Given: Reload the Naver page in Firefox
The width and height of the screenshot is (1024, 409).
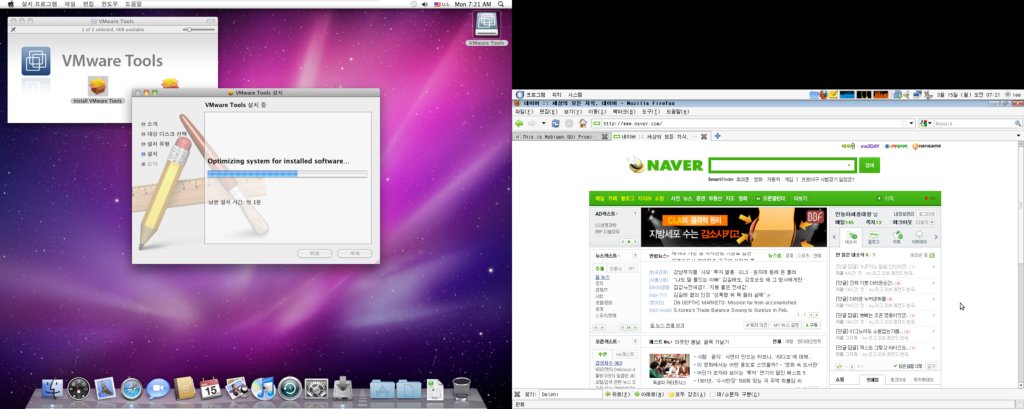Looking at the screenshot, I should pos(555,123).
